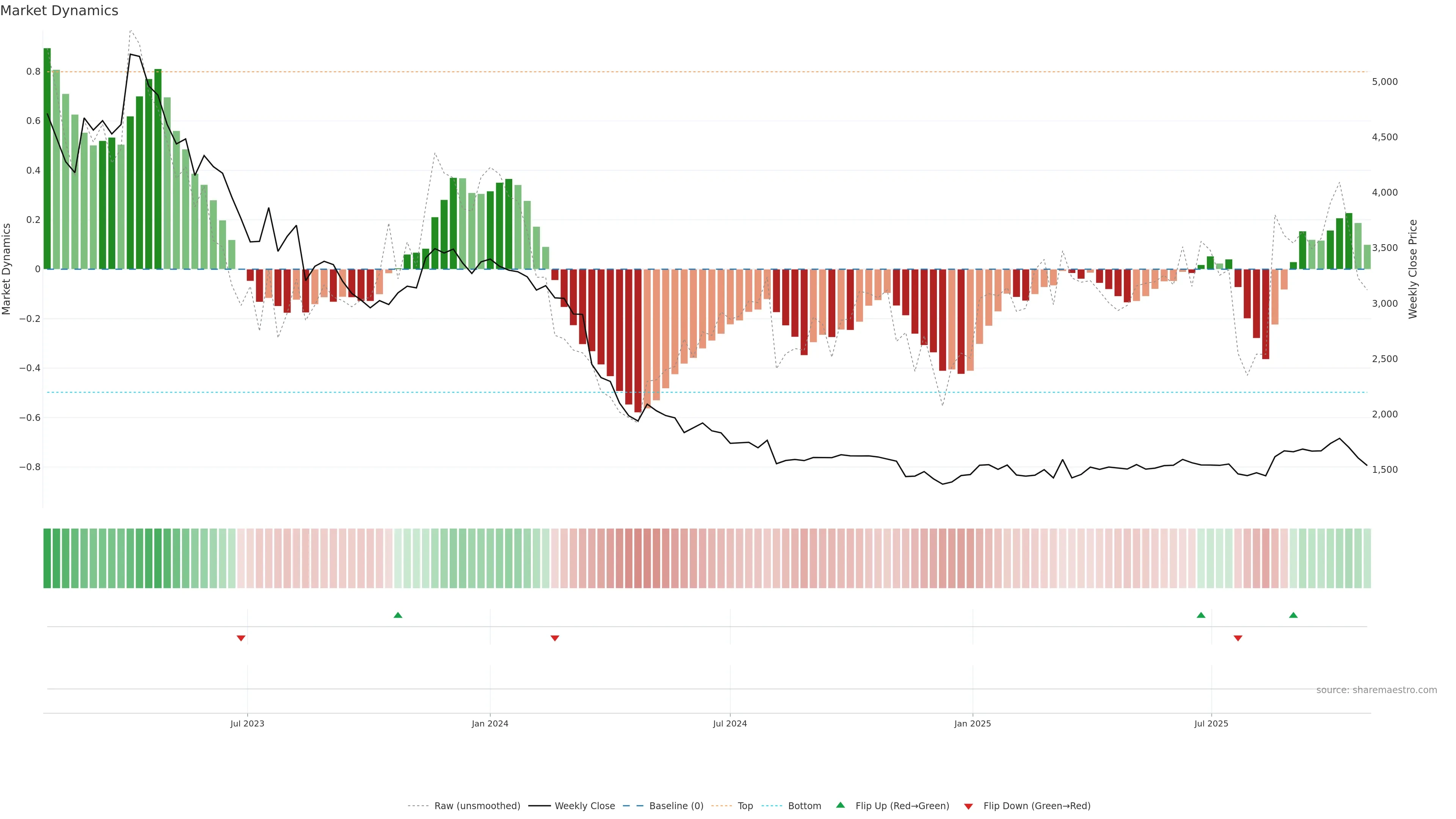Screen dimensions: 1456x819
Task: Click the source: sharemaestro.com text
Action: (x=1376, y=690)
